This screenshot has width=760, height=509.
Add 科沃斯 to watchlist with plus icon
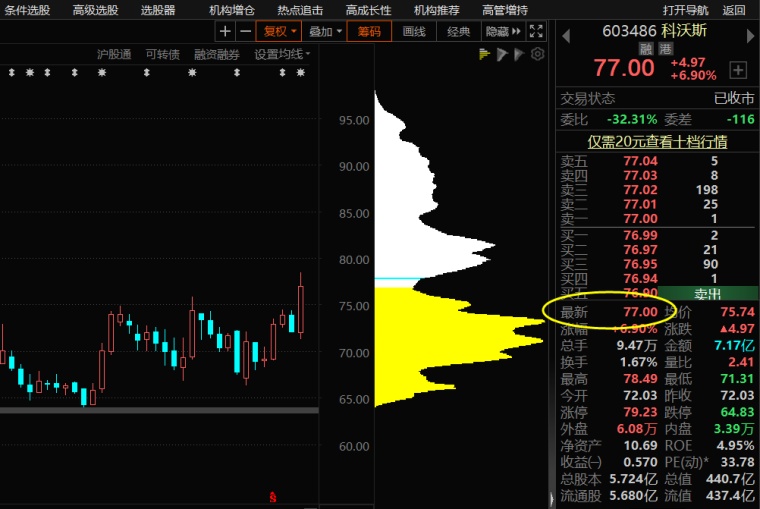pyautogui.click(x=738, y=70)
